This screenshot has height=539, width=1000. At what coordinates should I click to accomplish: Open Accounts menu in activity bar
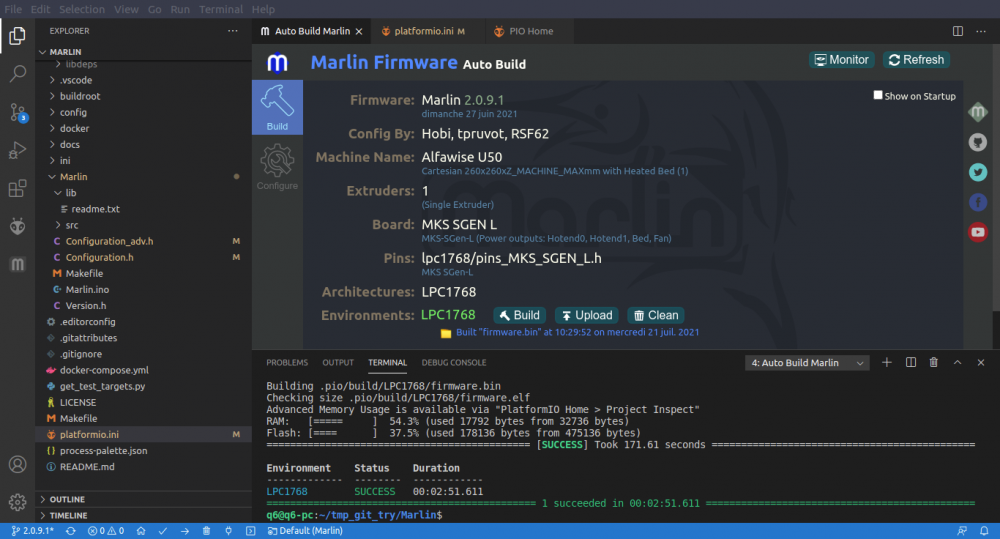coord(17,464)
